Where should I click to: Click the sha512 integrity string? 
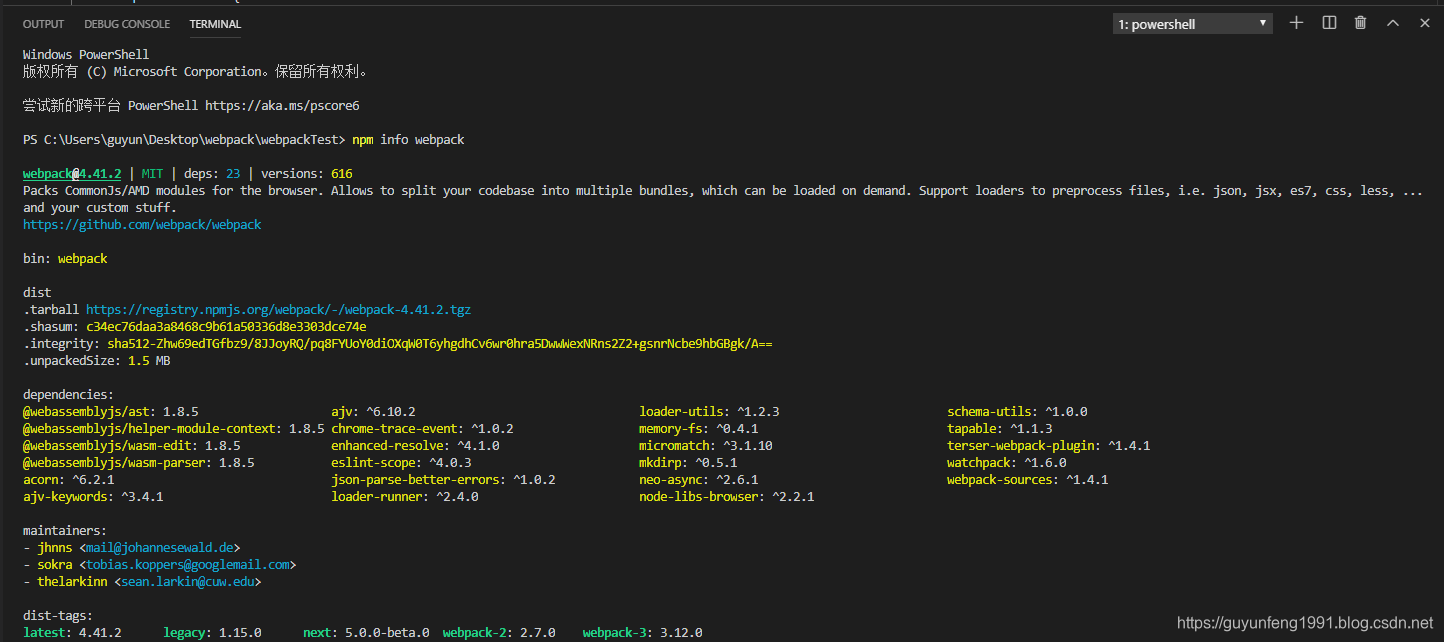[439, 344]
